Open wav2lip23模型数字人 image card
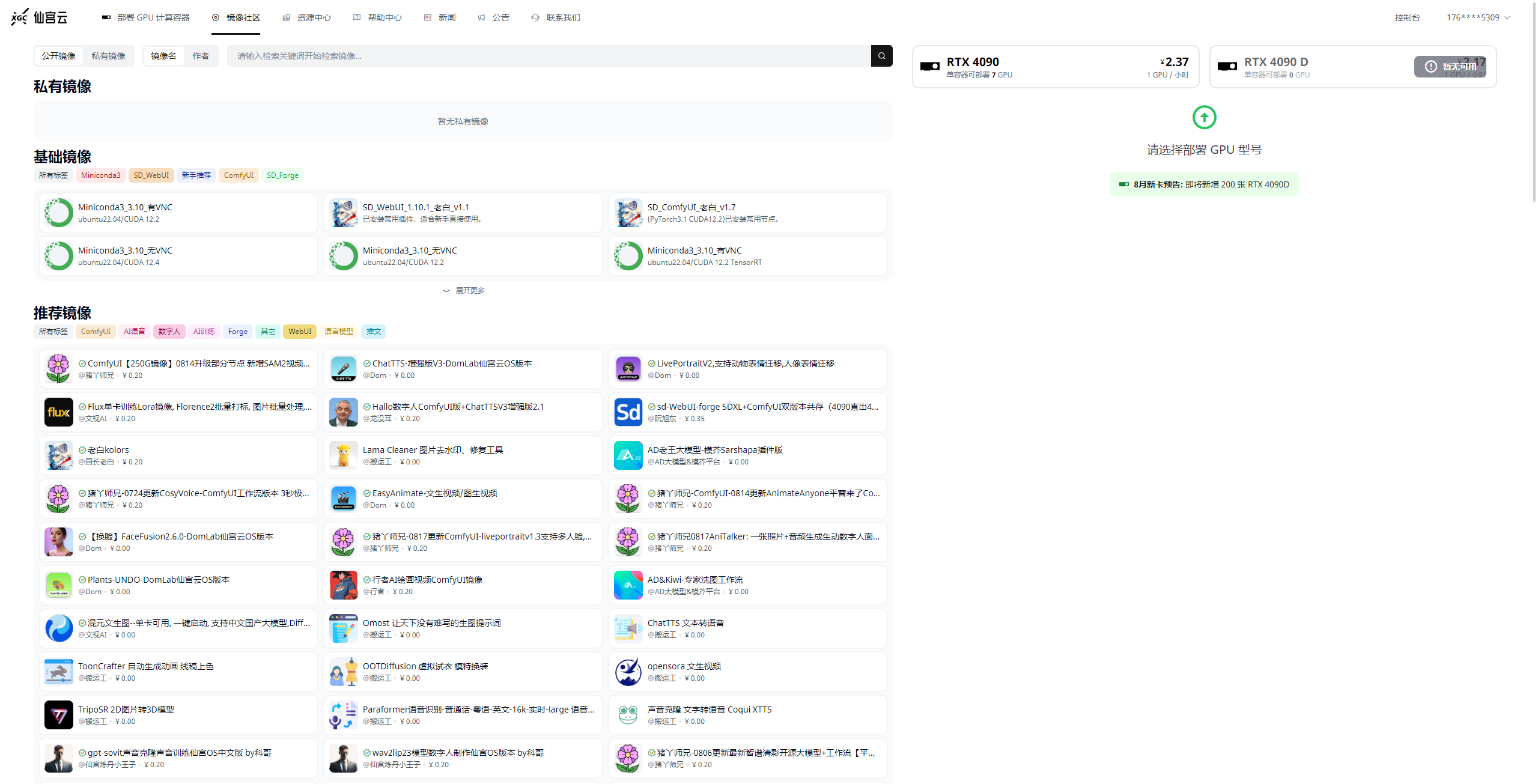Viewport: 1538px width, 784px height. coord(463,758)
